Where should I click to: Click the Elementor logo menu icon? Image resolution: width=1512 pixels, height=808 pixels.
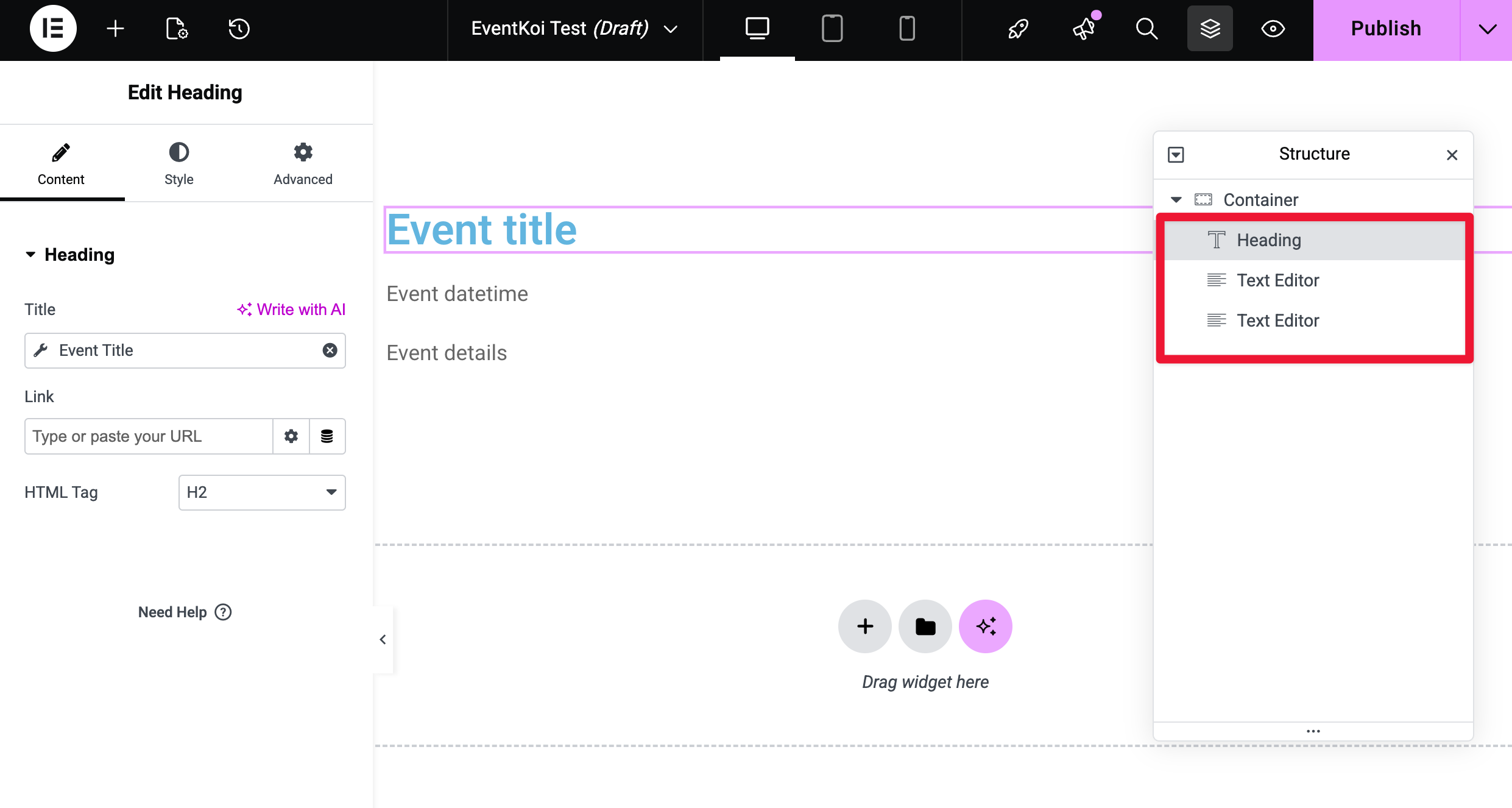53,29
